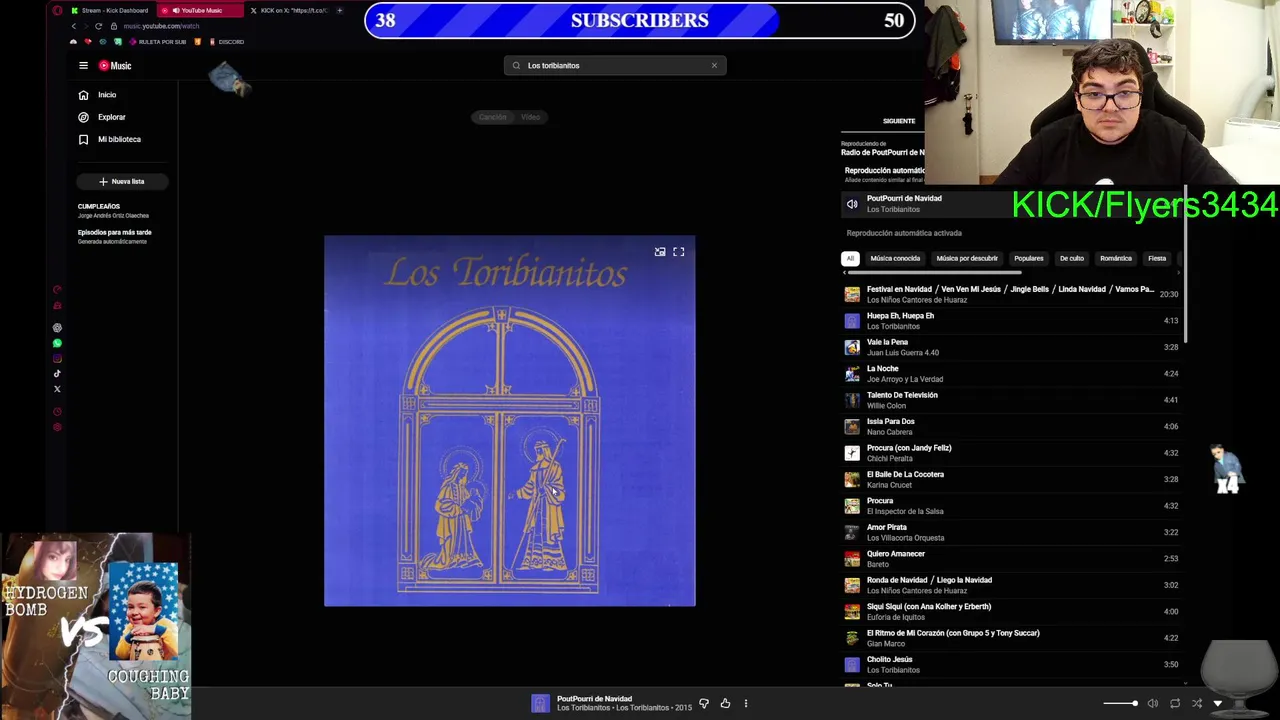
Task: Enter fullscreen on the album art
Action: pos(678,252)
